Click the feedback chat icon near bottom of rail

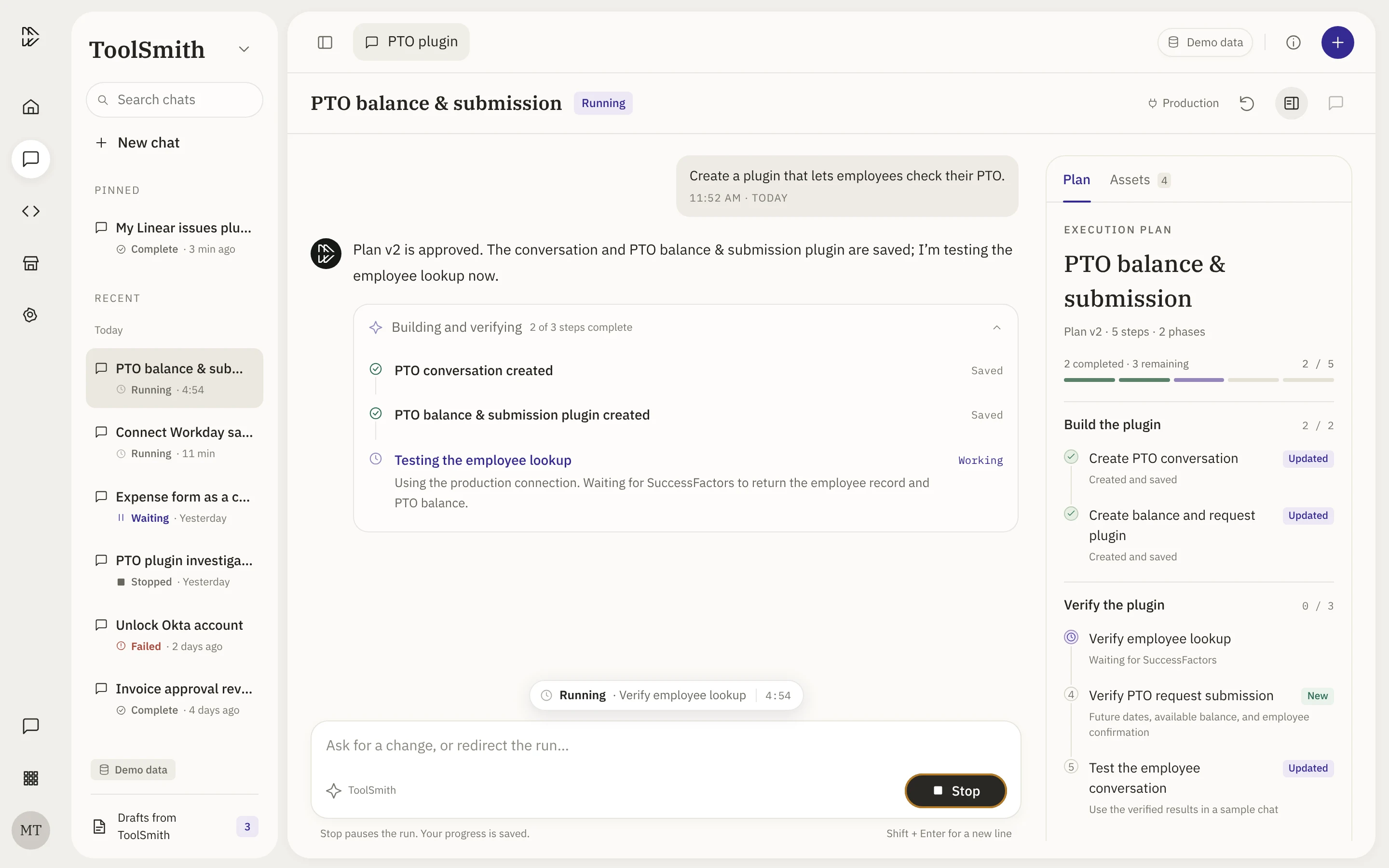(30, 726)
